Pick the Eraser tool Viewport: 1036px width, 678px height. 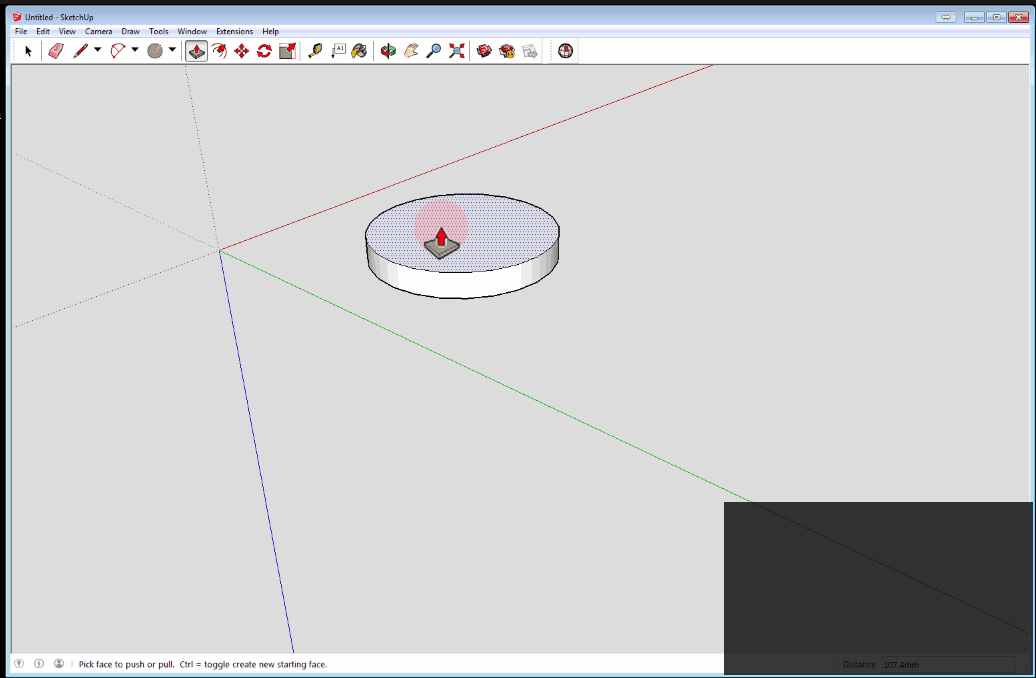[55, 51]
